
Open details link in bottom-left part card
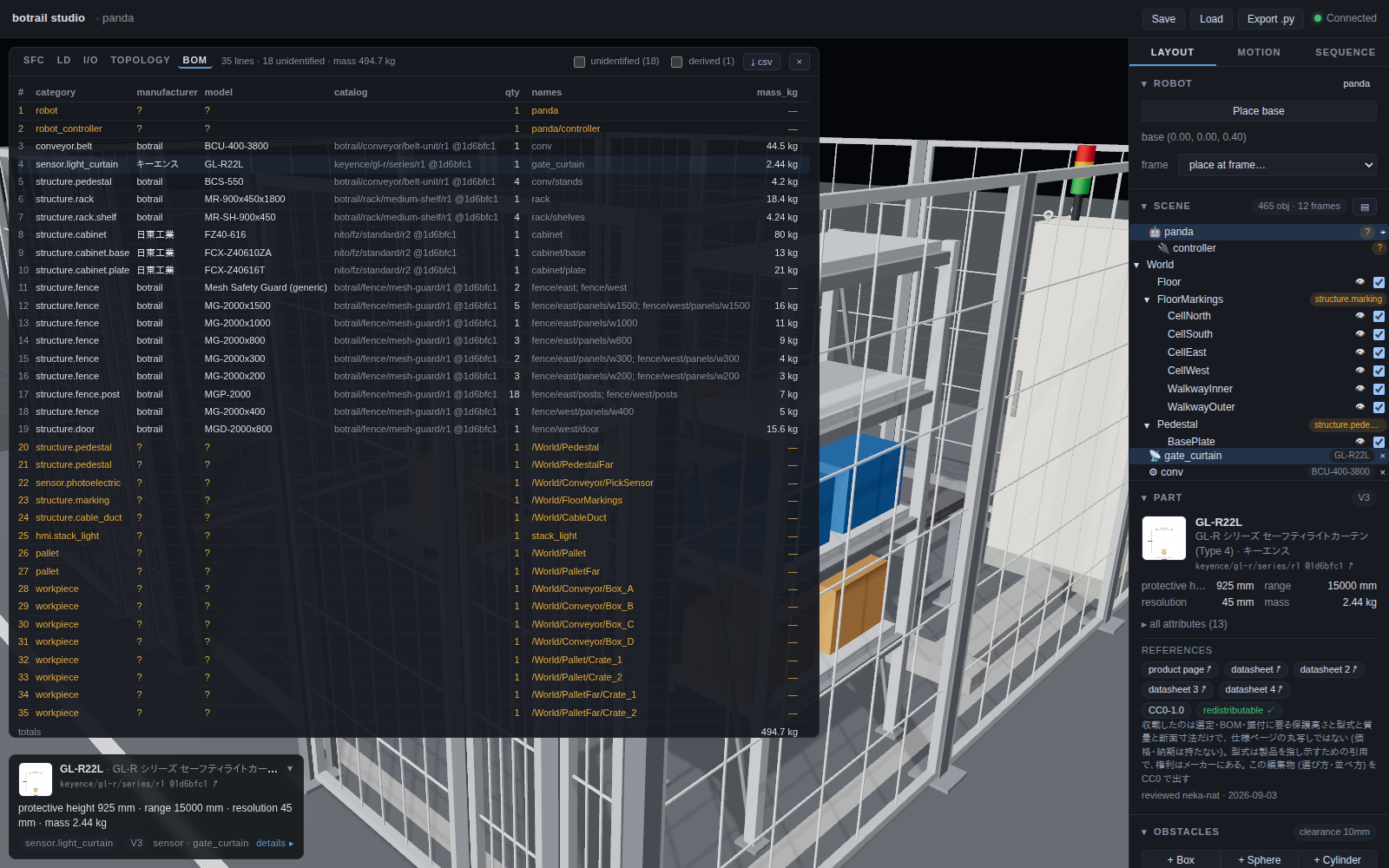click(275, 843)
